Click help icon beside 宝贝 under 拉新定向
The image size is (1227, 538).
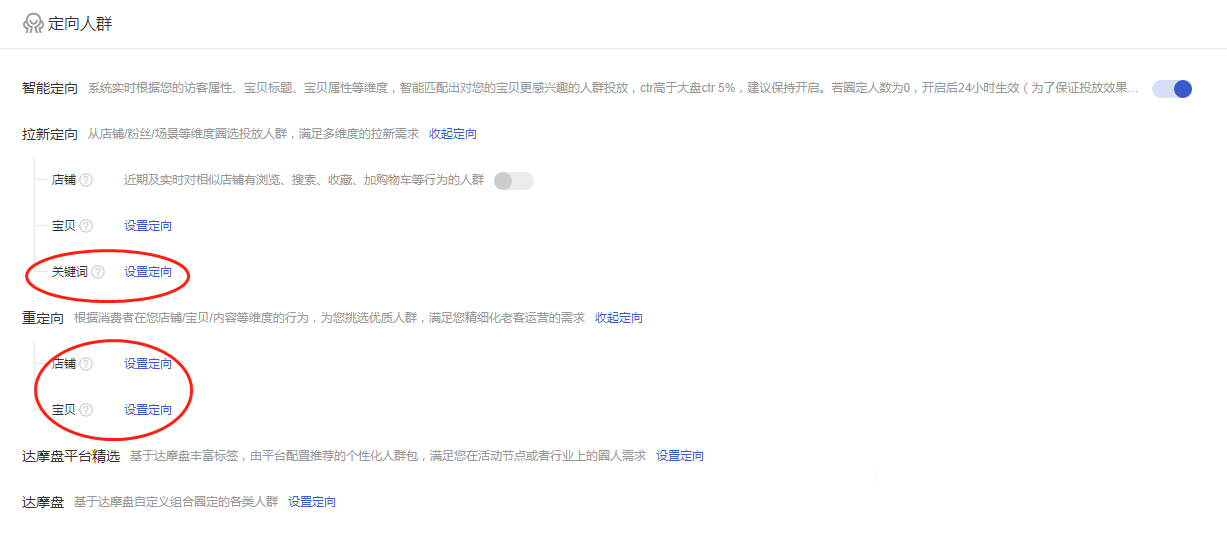click(x=86, y=226)
